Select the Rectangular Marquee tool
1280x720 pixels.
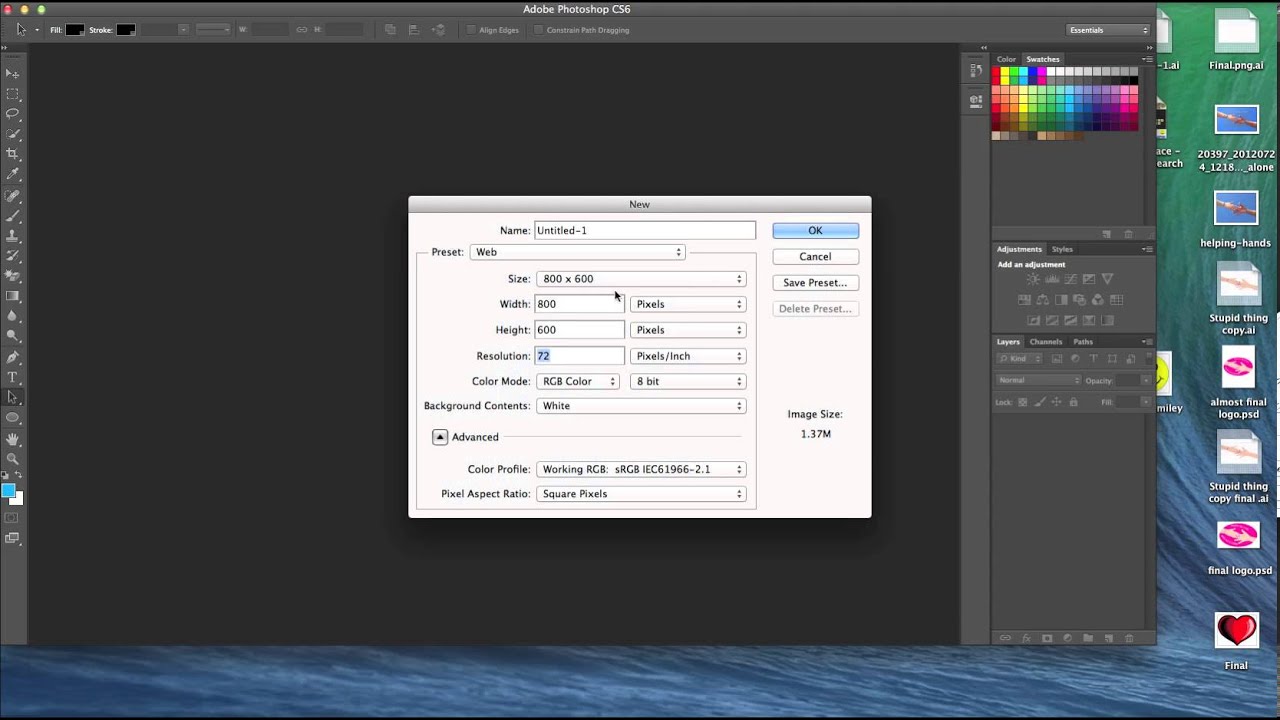click(x=13, y=94)
